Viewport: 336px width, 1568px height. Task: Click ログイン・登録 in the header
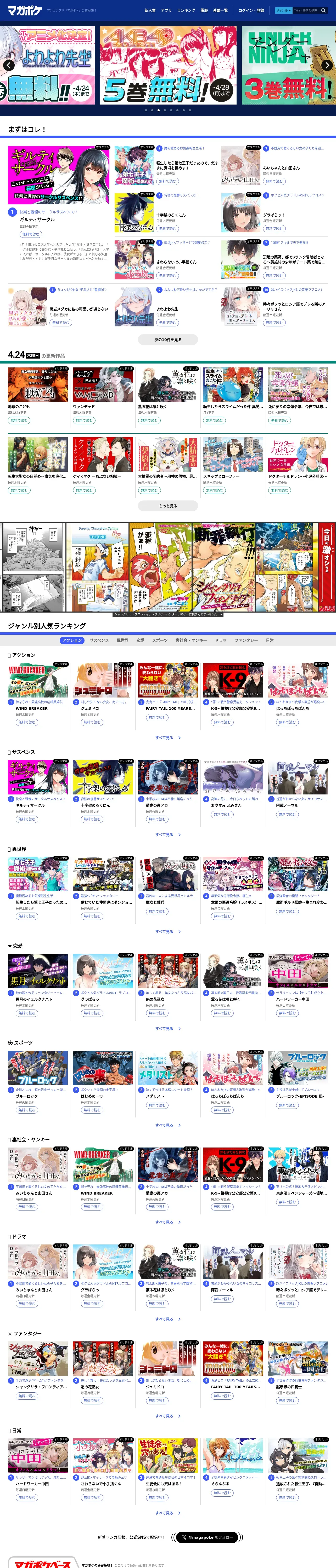coord(251,10)
